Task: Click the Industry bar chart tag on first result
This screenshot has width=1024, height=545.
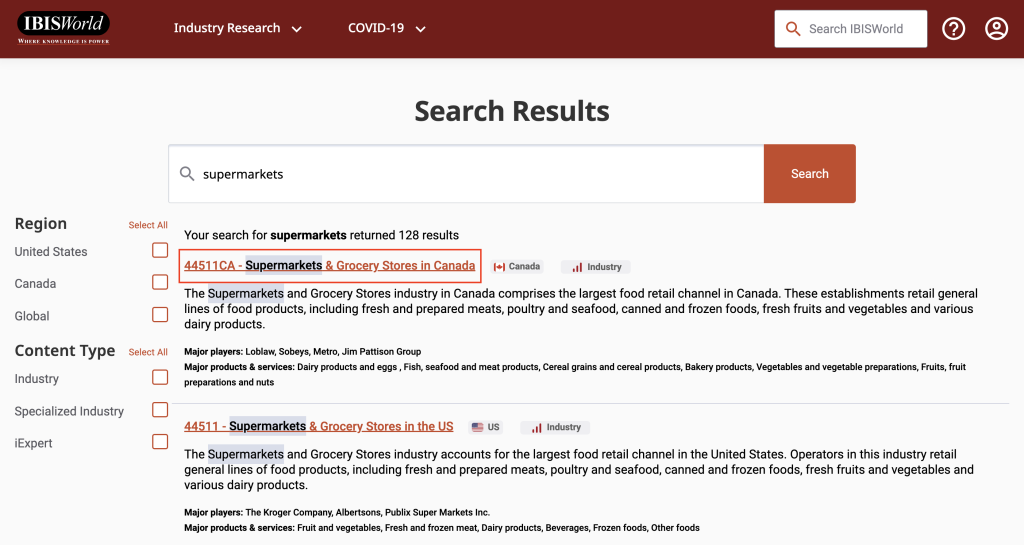Action: [595, 267]
